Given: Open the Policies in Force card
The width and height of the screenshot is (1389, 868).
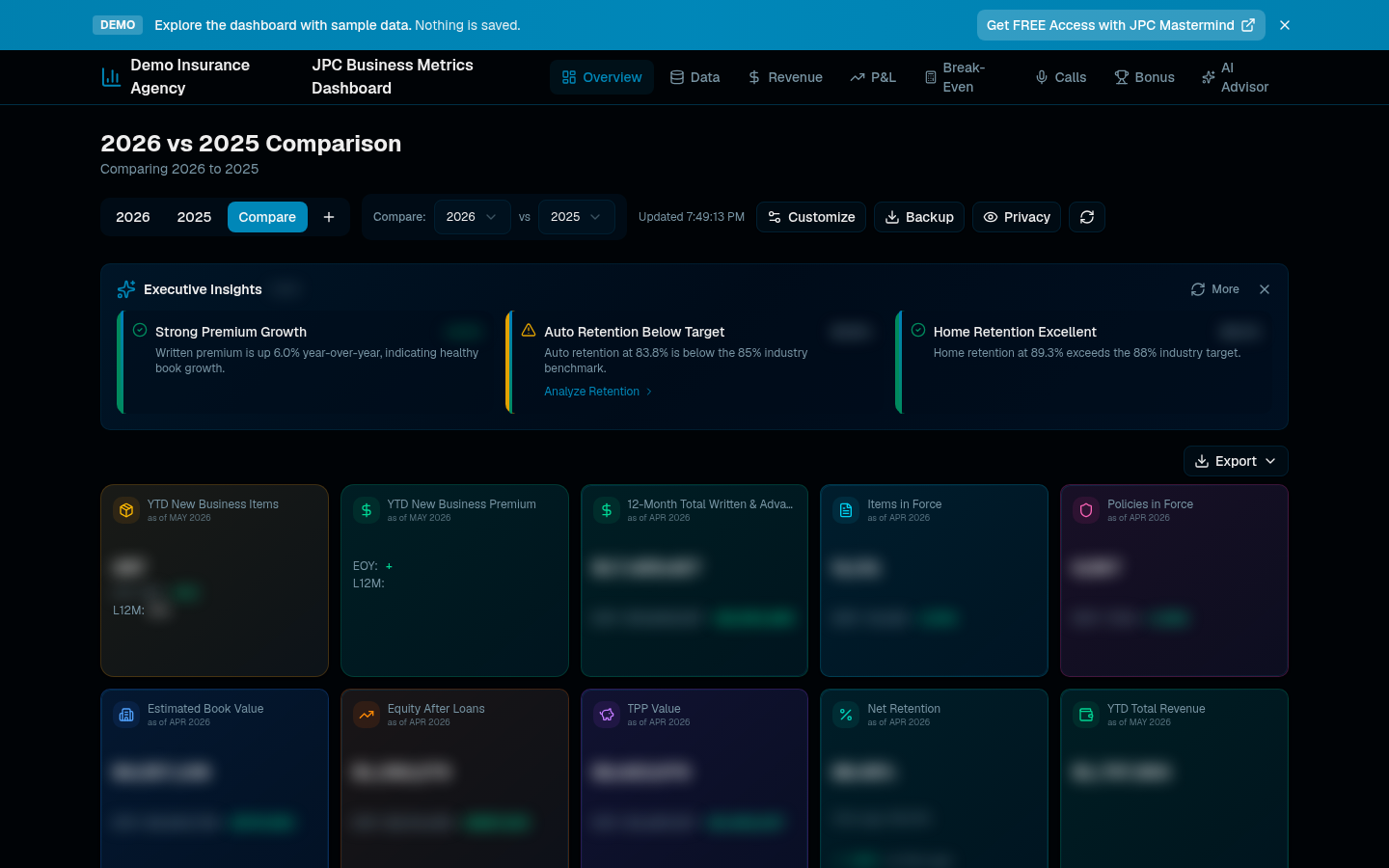Looking at the screenshot, I should pyautogui.click(x=1174, y=581).
